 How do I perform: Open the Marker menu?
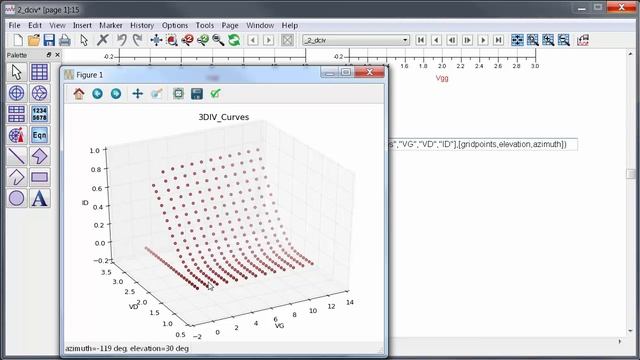click(x=111, y=25)
